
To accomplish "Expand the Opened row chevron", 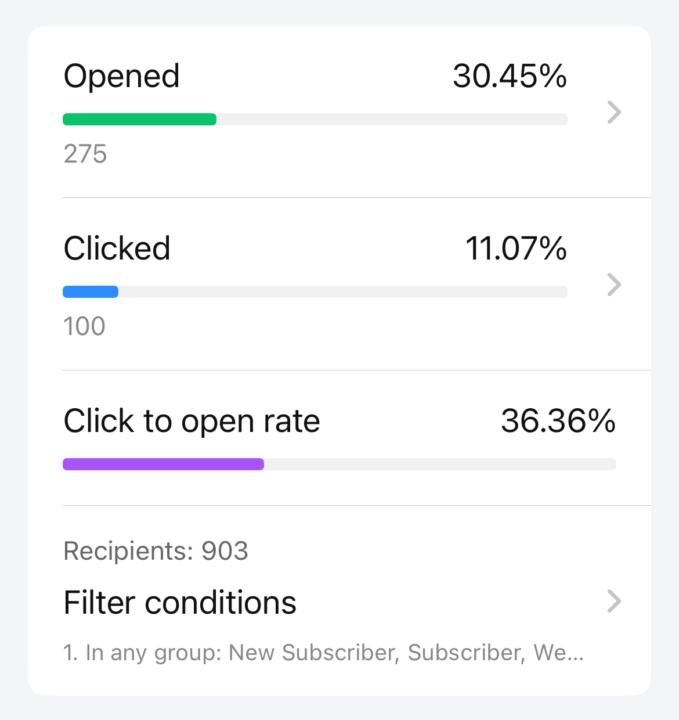I will tap(614, 113).
